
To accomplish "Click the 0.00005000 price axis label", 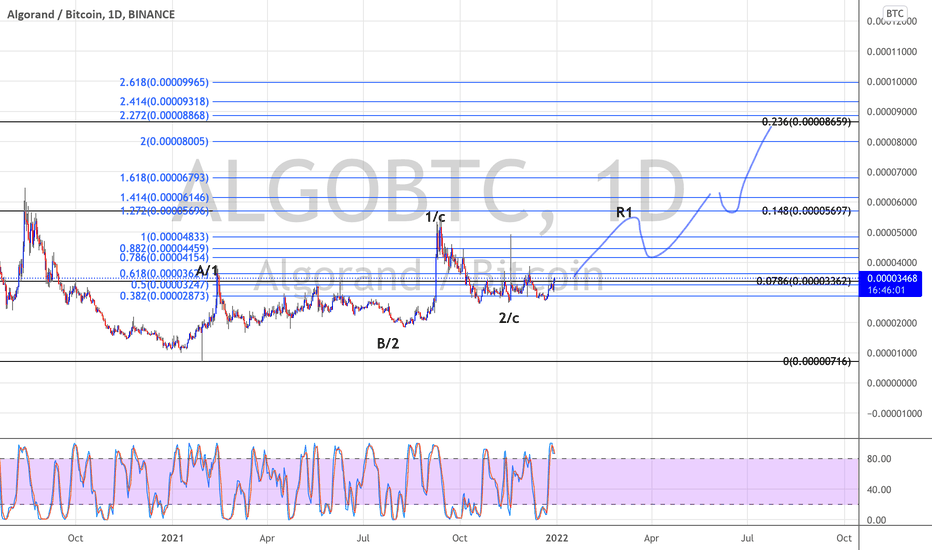I will 892,232.
